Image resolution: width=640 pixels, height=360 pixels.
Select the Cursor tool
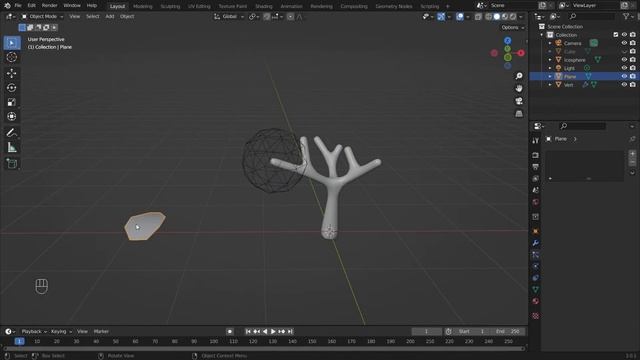tap(12, 57)
